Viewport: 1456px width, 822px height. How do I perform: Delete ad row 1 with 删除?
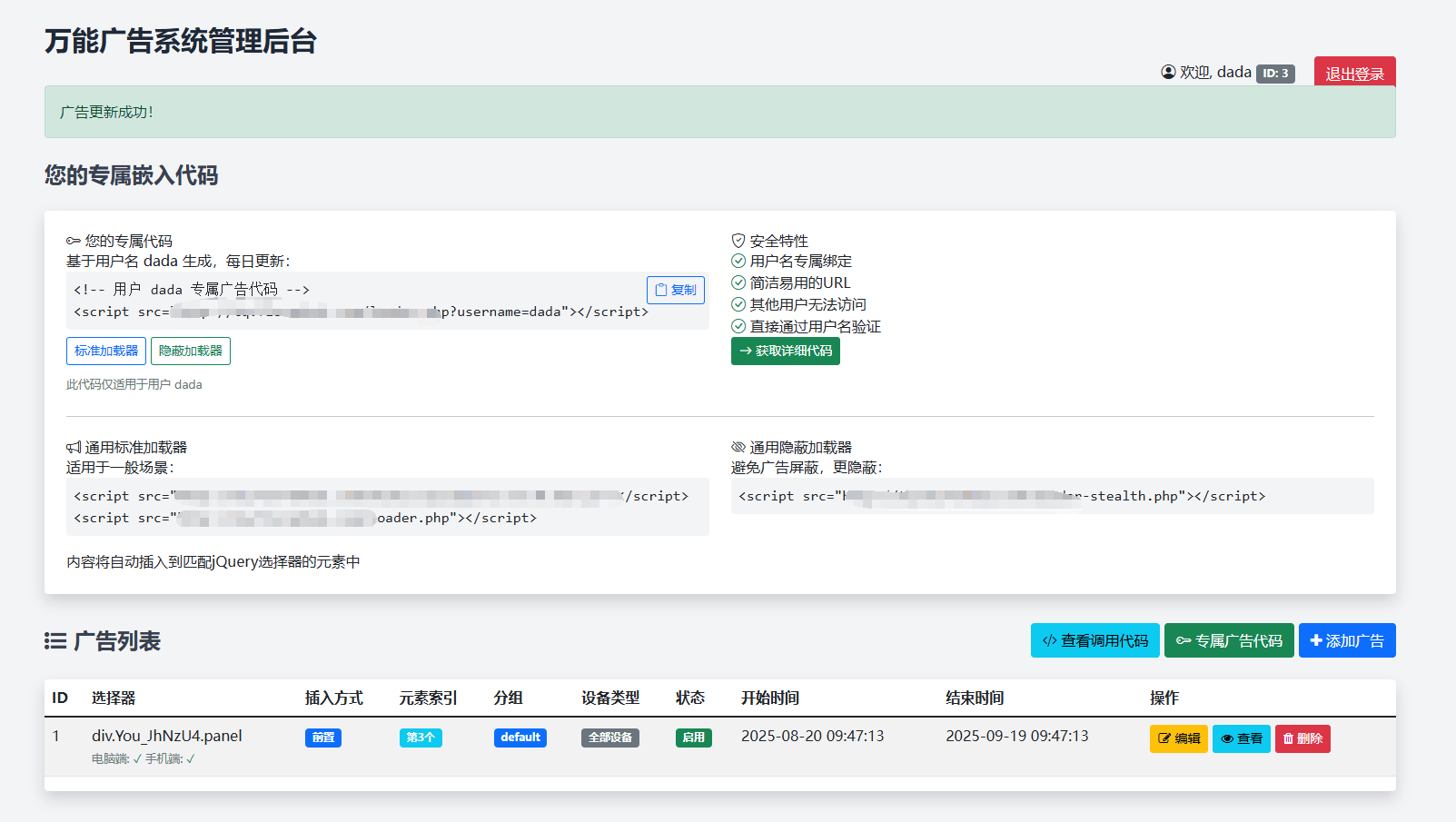pos(1302,738)
